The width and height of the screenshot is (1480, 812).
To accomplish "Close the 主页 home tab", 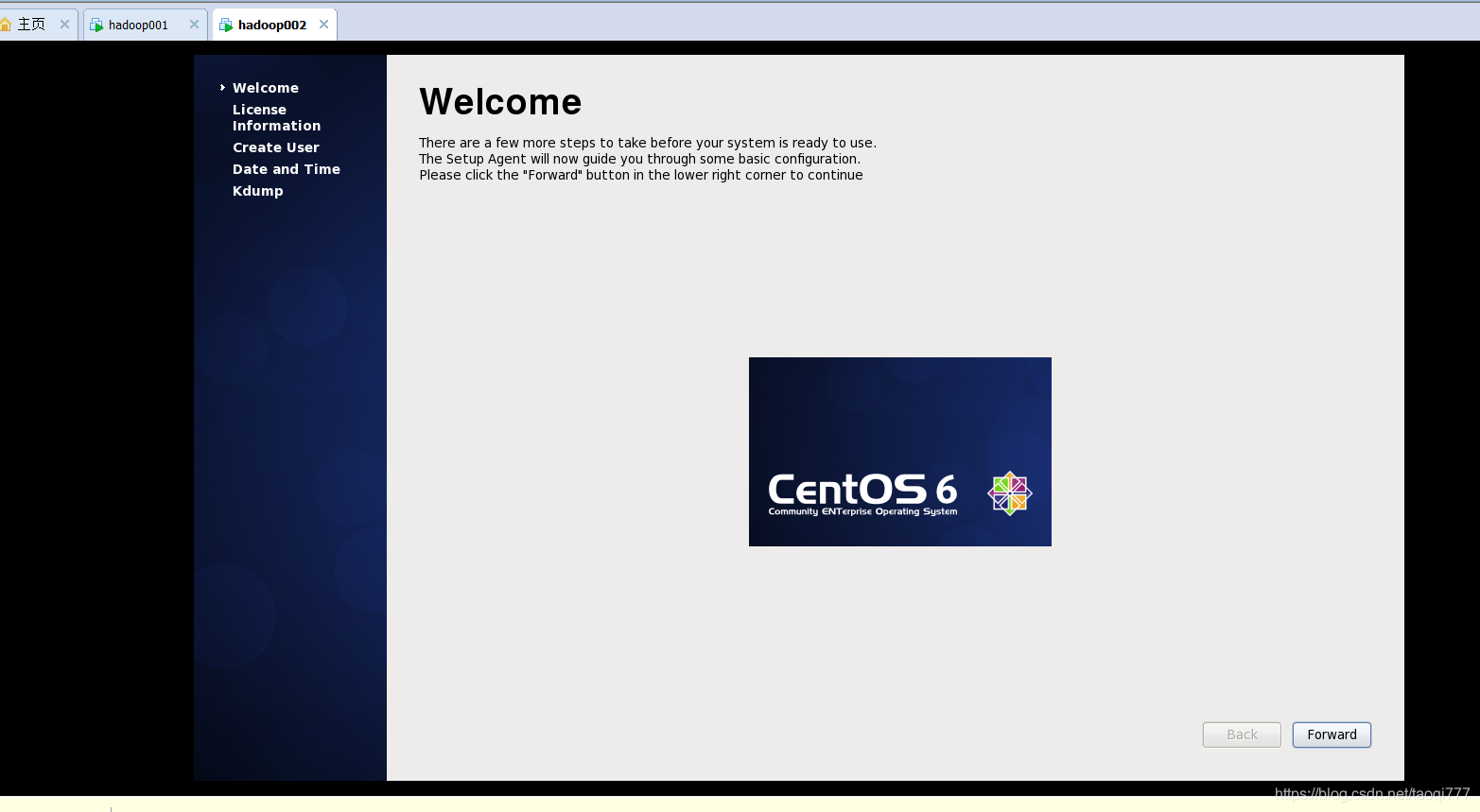I will [x=64, y=25].
